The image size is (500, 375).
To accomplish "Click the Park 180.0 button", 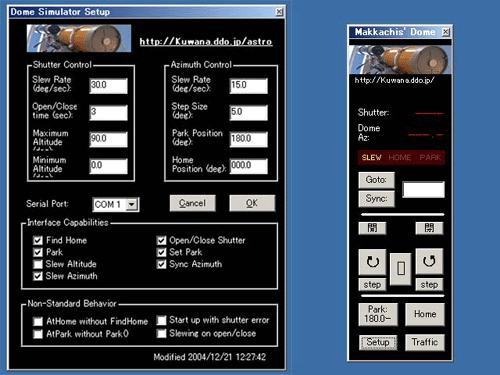I will click(x=378, y=314).
